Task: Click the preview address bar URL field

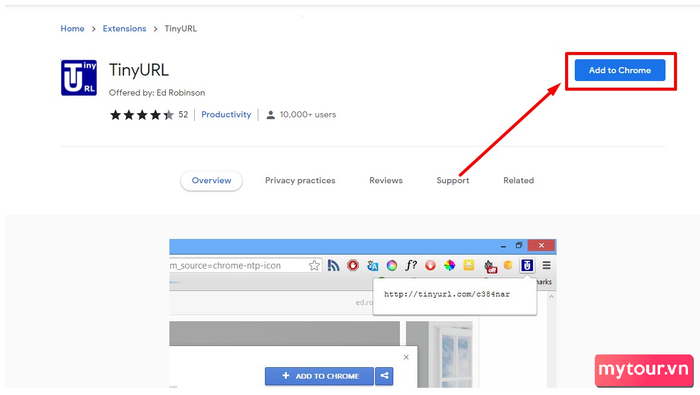Action: (x=245, y=266)
